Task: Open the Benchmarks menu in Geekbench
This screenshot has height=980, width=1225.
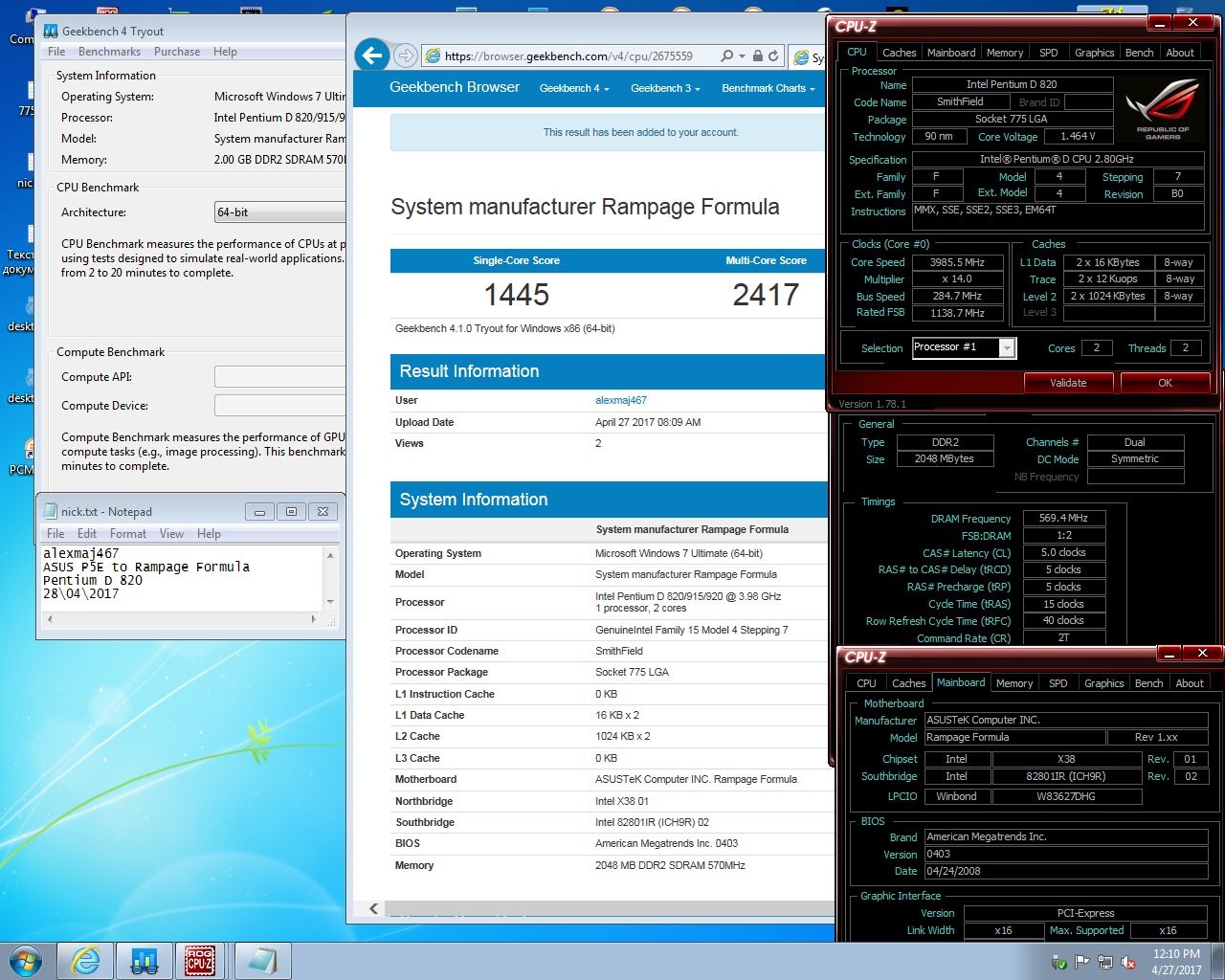Action: tap(109, 52)
